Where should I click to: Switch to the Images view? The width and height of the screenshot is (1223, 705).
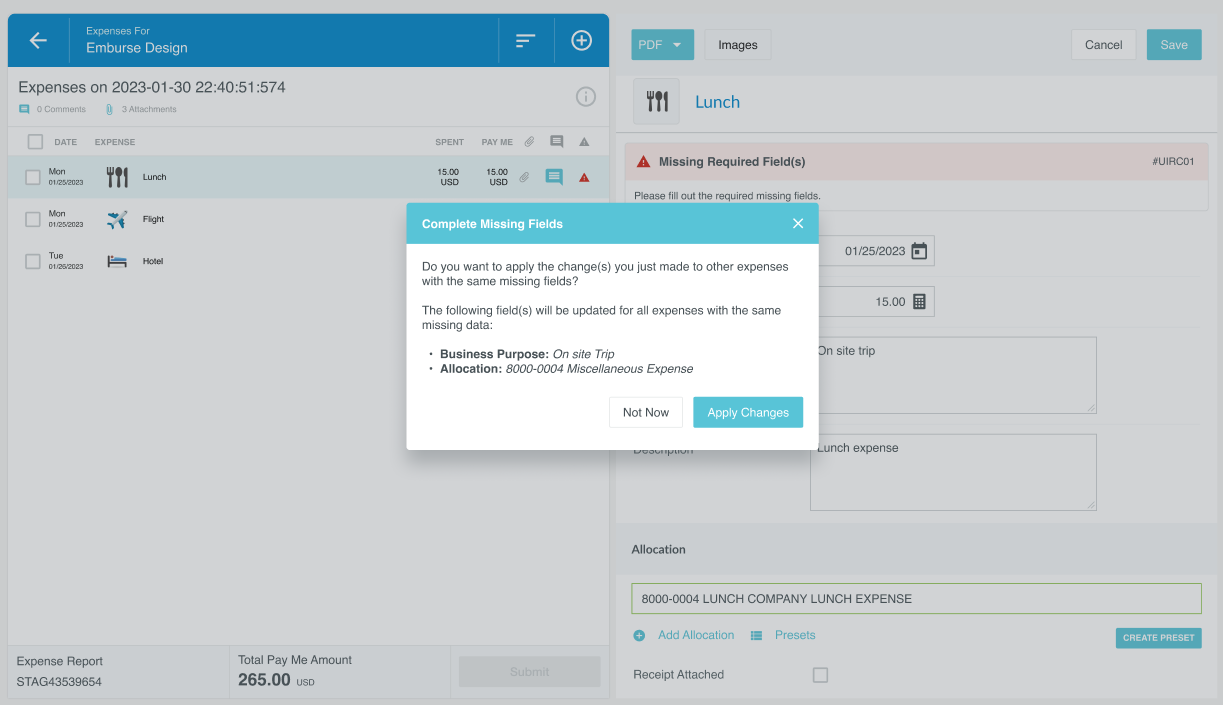pyautogui.click(x=737, y=45)
